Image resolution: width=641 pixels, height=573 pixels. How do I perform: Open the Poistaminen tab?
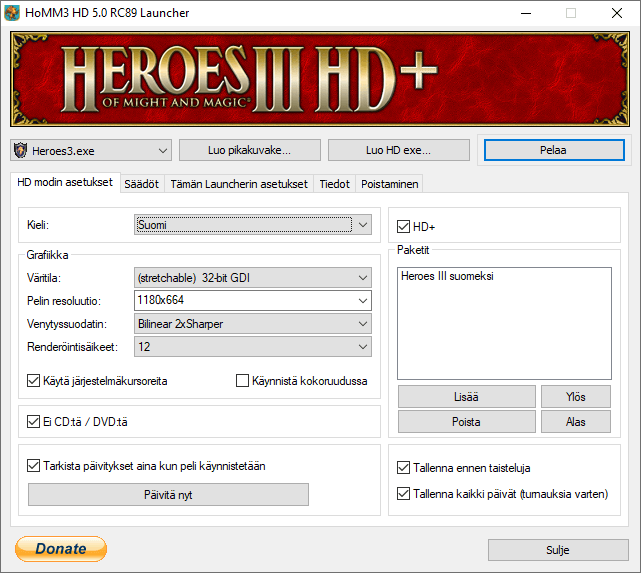coord(390,184)
